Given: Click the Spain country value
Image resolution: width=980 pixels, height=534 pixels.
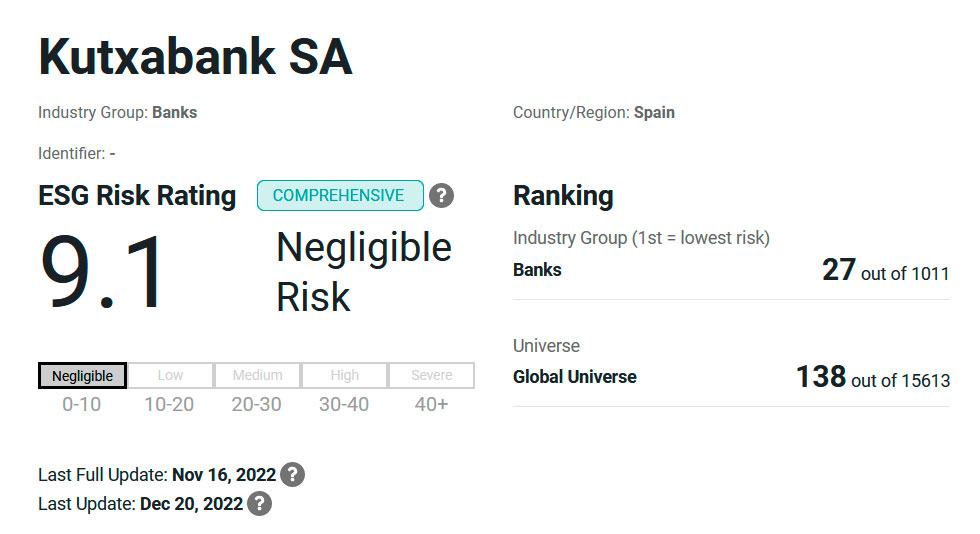Looking at the screenshot, I should click(x=654, y=112).
